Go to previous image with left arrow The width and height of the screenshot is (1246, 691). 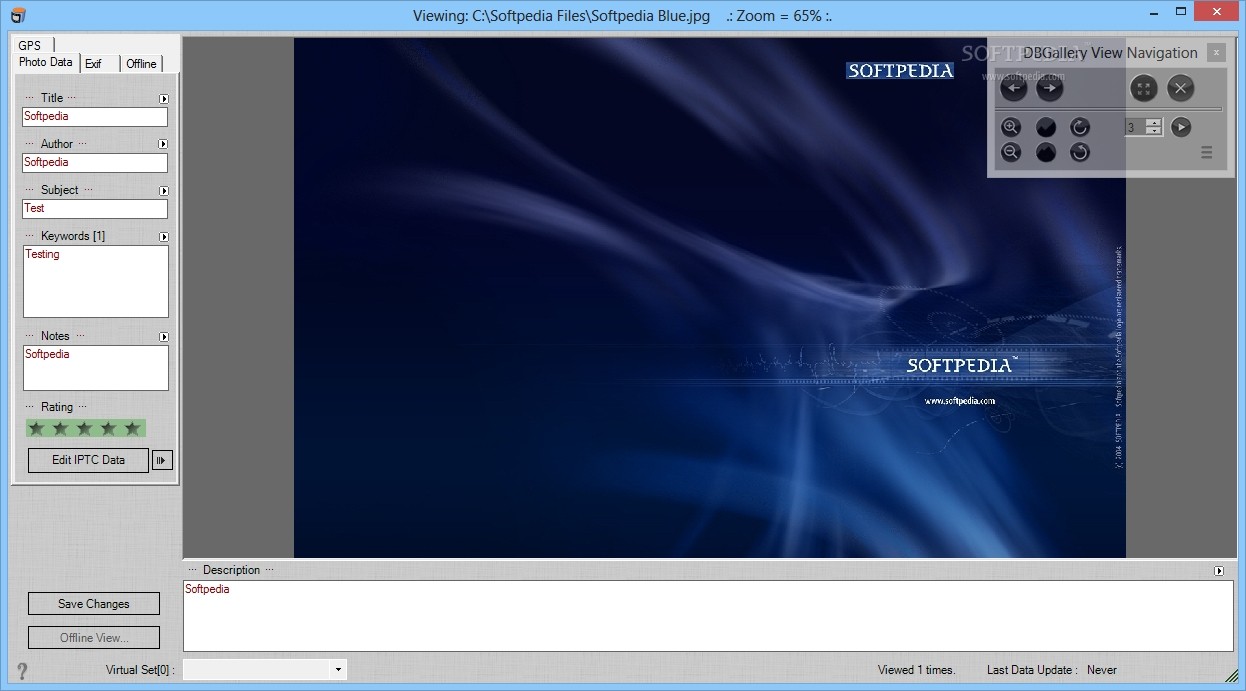[x=1014, y=88]
